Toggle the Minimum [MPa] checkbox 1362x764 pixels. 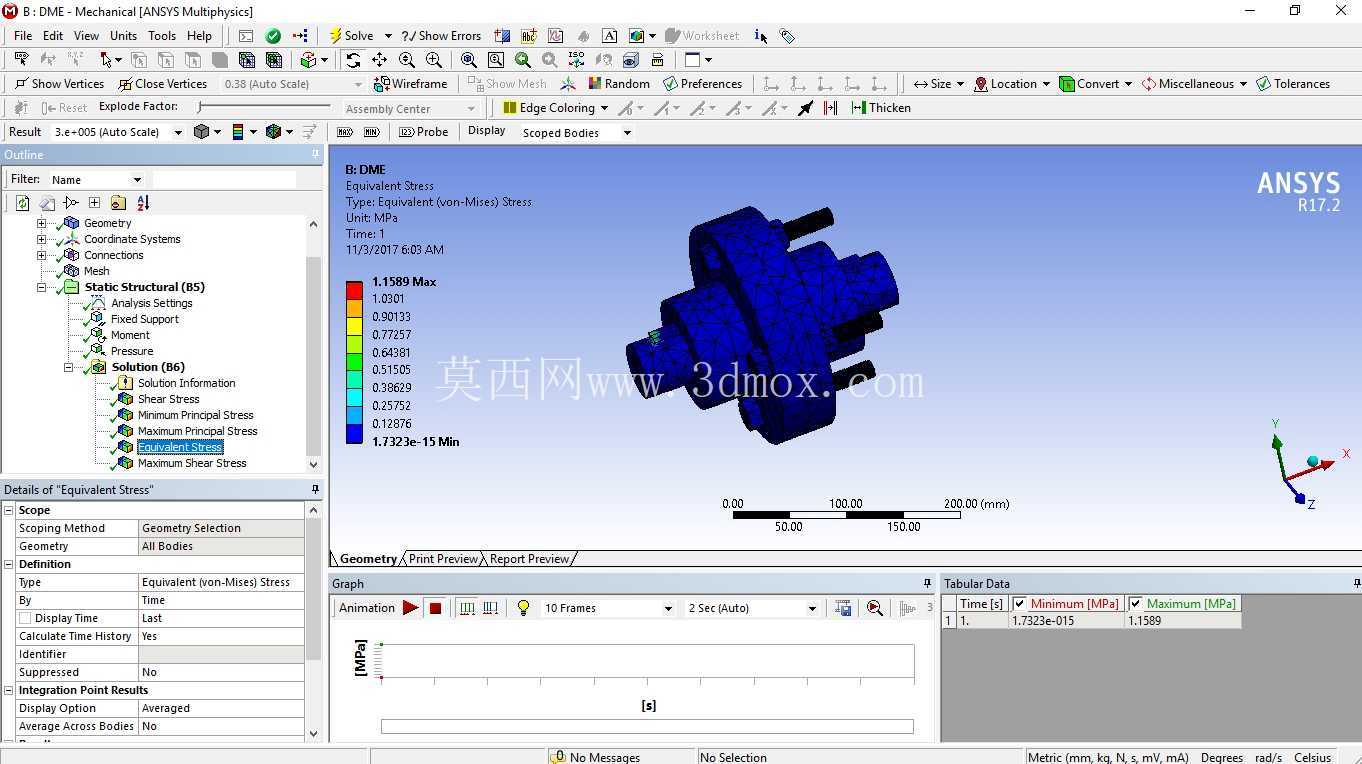tap(1019, 604)
